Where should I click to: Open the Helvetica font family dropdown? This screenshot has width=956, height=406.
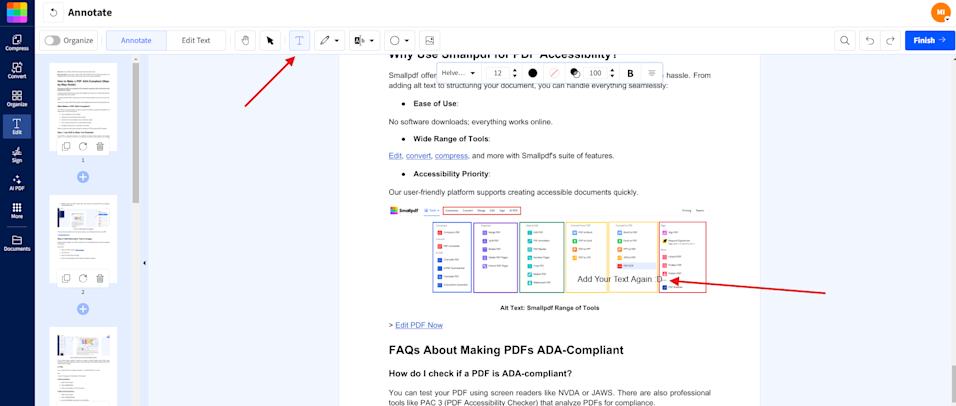pos(458,73)
